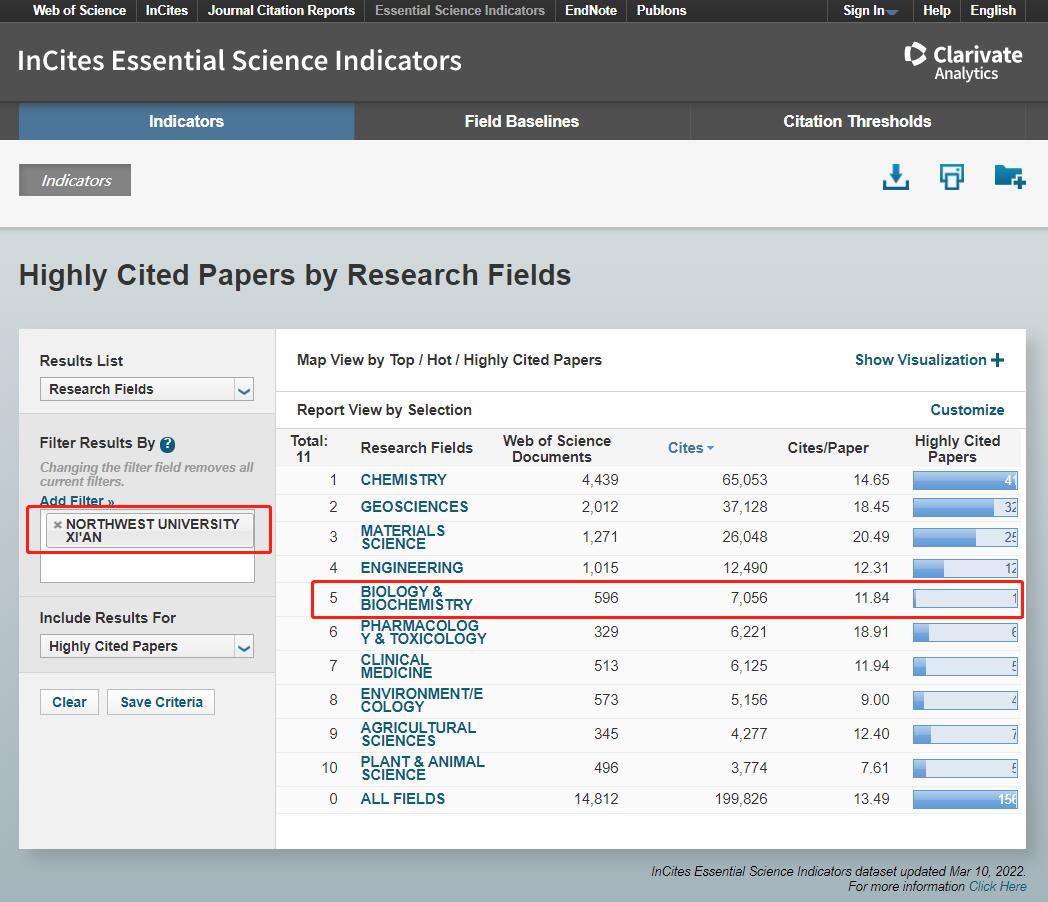Image resolution: width=1048 pixels, height=902 pixels.
Task: Switch to the Field Baselines tab
Action: click(x=521, y=121)
